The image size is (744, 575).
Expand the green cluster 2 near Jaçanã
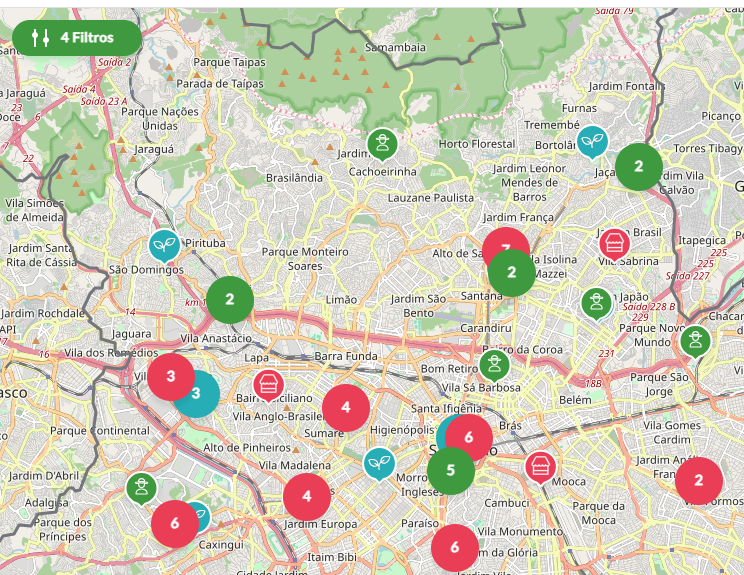click(638, 167)
